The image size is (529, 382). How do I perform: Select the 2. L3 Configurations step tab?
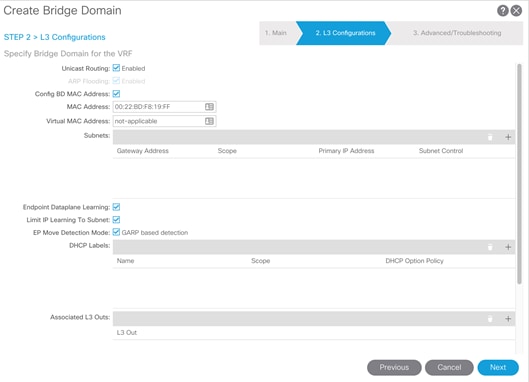pos(345,33)
